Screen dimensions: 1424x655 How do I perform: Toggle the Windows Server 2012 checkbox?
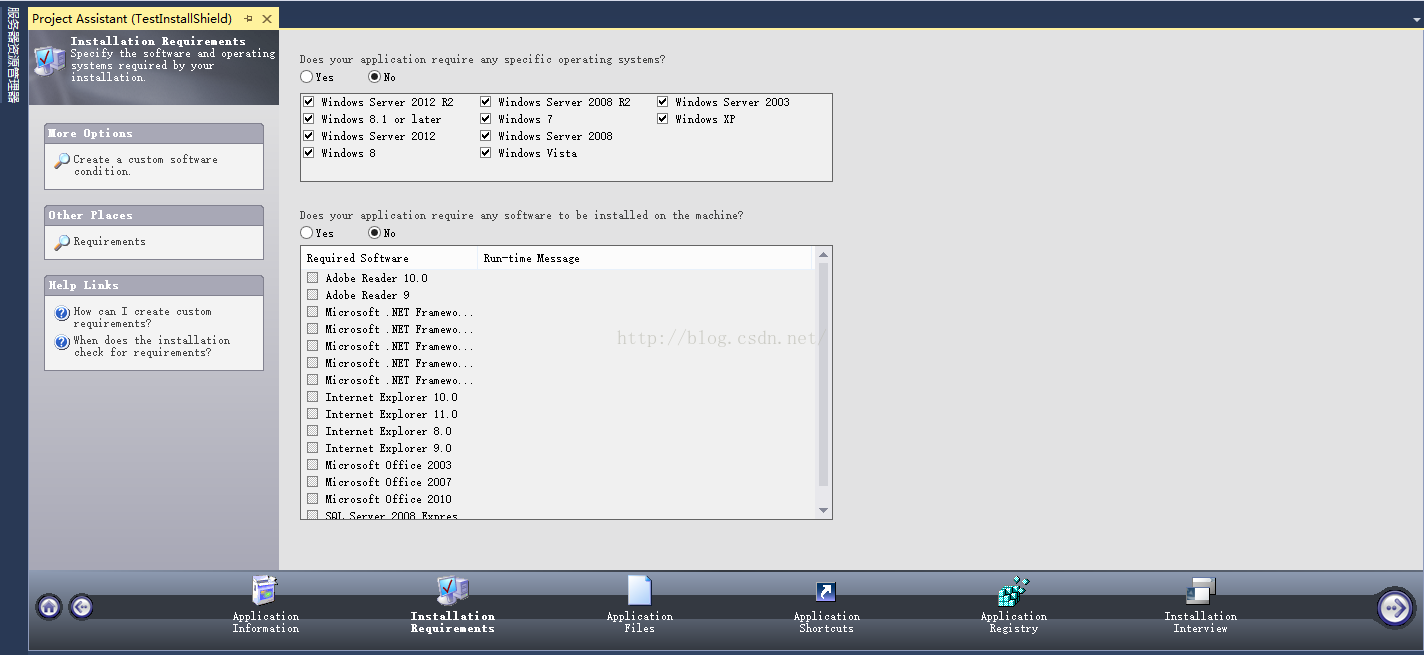(309, 136)
